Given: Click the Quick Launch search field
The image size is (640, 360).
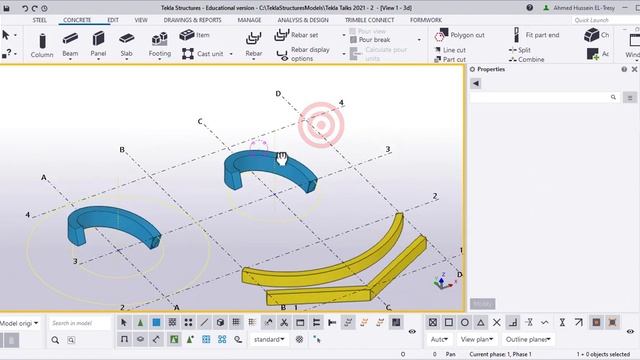Looking at the screenshot, I should point(605,20).
